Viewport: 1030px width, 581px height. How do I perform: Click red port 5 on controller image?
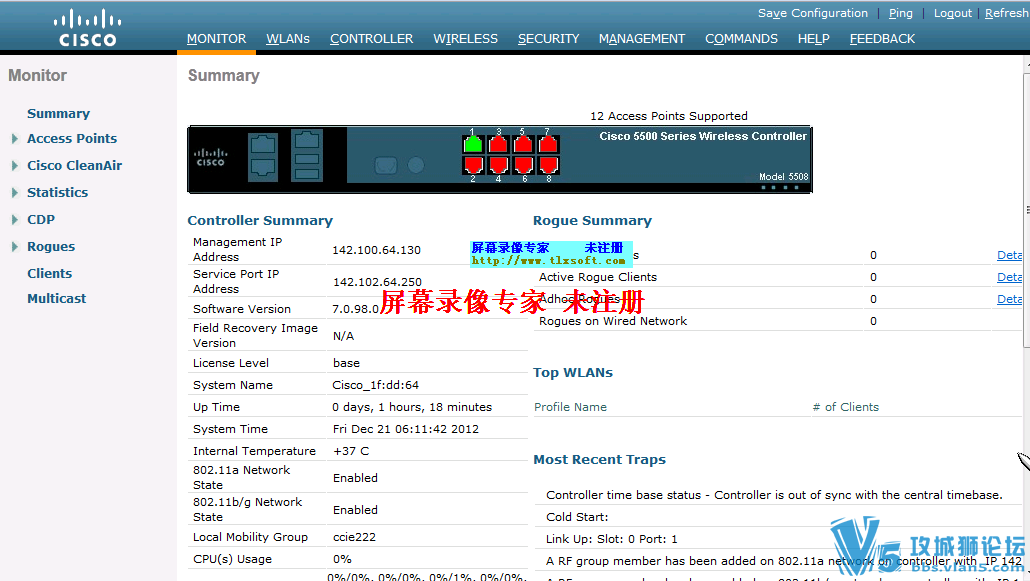coord(523,144)
